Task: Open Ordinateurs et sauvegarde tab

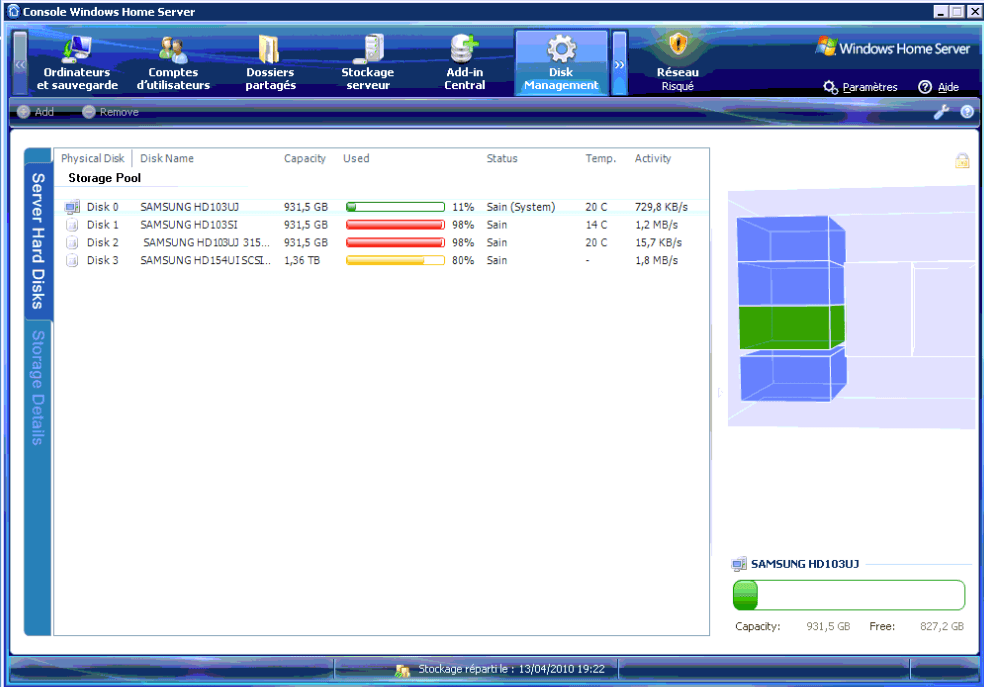Action: (x=77, y=63)
